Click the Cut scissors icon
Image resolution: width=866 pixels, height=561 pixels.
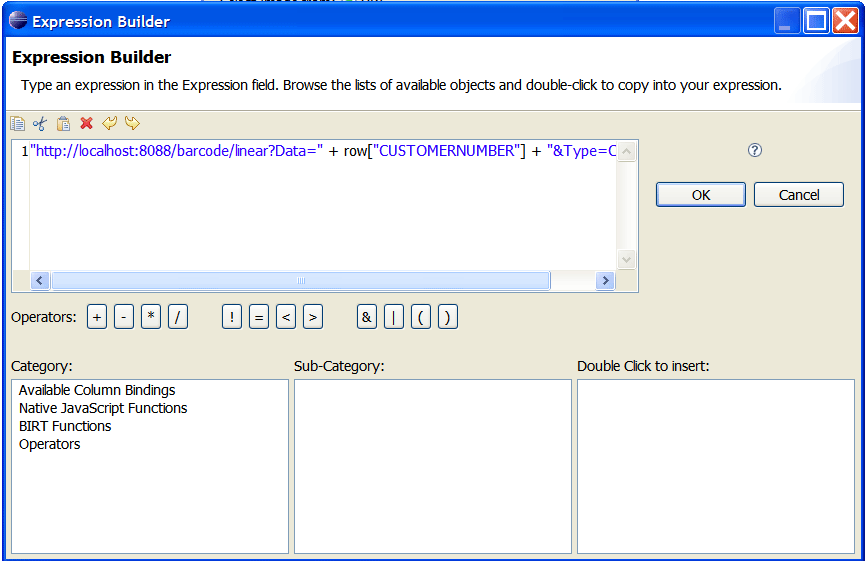pyautogui.click(x=40, y=123)
